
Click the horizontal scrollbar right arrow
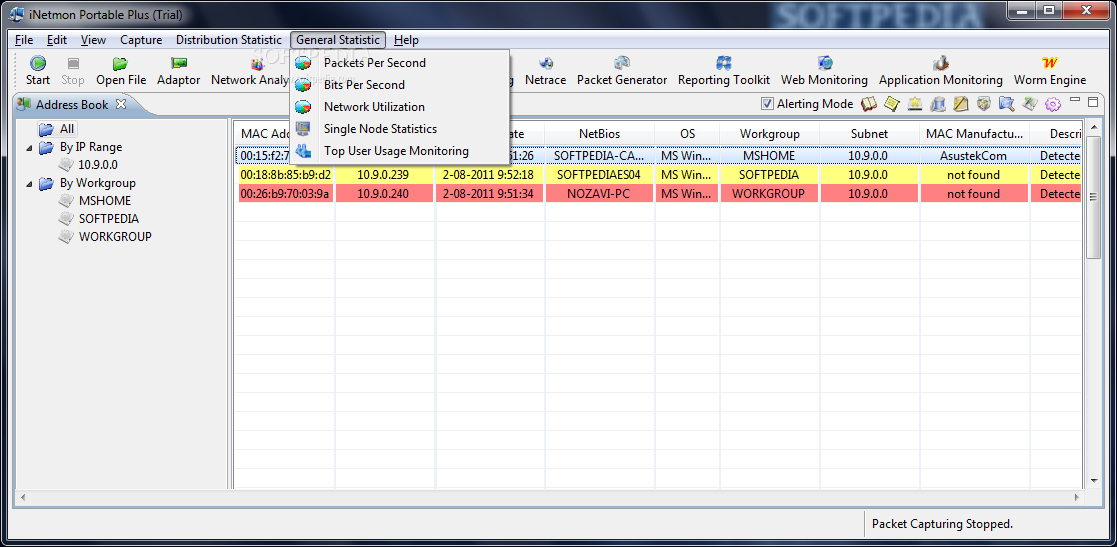(1076, 496)
